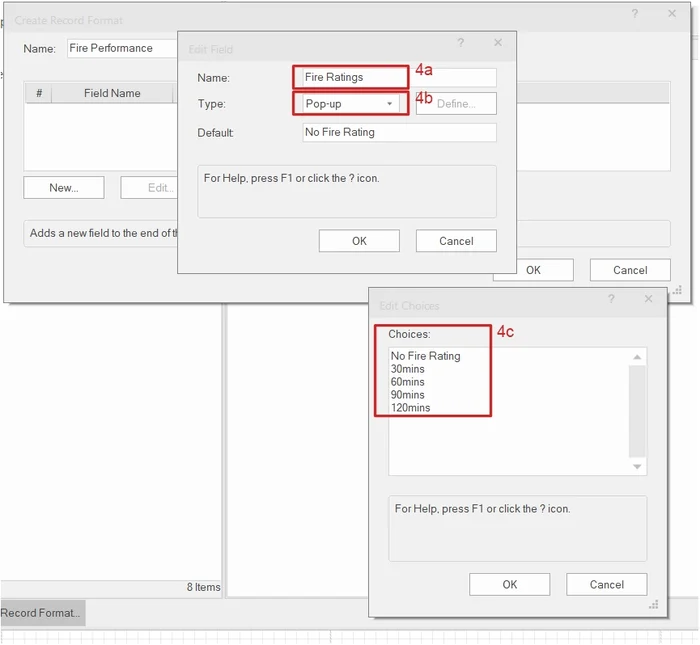The height and width of the screenshot is (645, 700).
Task: Click the Record Format... button at bottom
Action: pyautogui.click(x=41, y=613)
